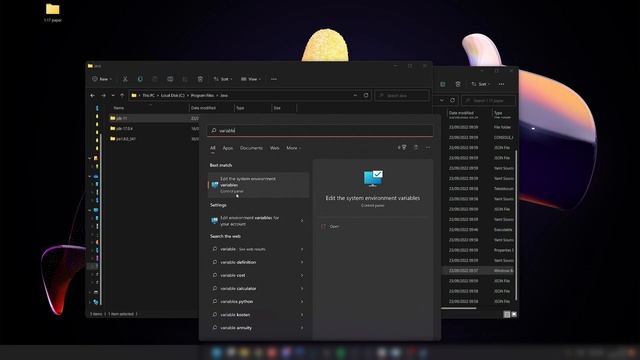Click the large environment variables preview icon
The height and width of the screenshot is (360, 640).
pos(373,178)
